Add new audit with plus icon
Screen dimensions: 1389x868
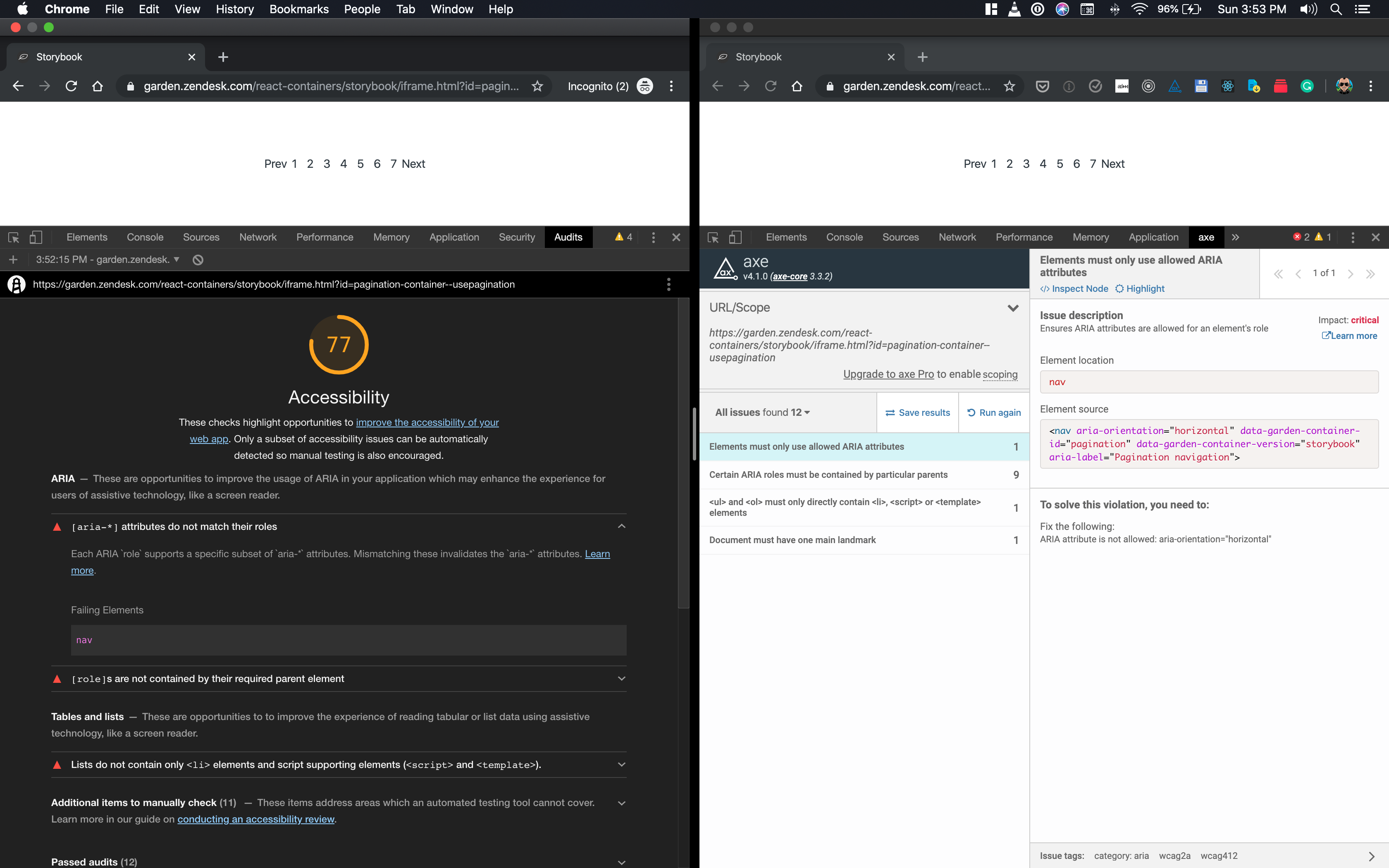click(x=13, y=260)
